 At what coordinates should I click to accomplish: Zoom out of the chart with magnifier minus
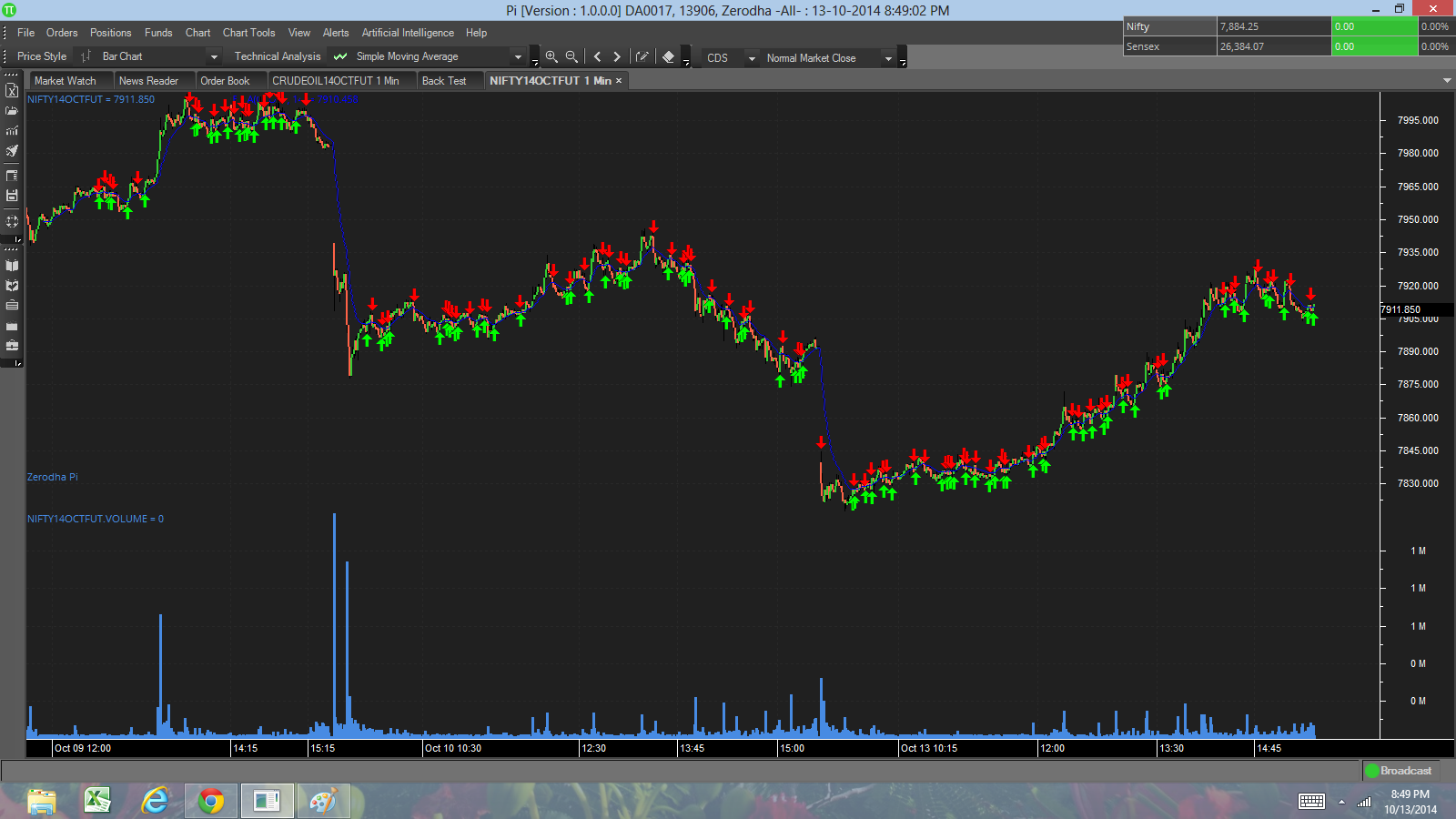(x=571, y=56)
